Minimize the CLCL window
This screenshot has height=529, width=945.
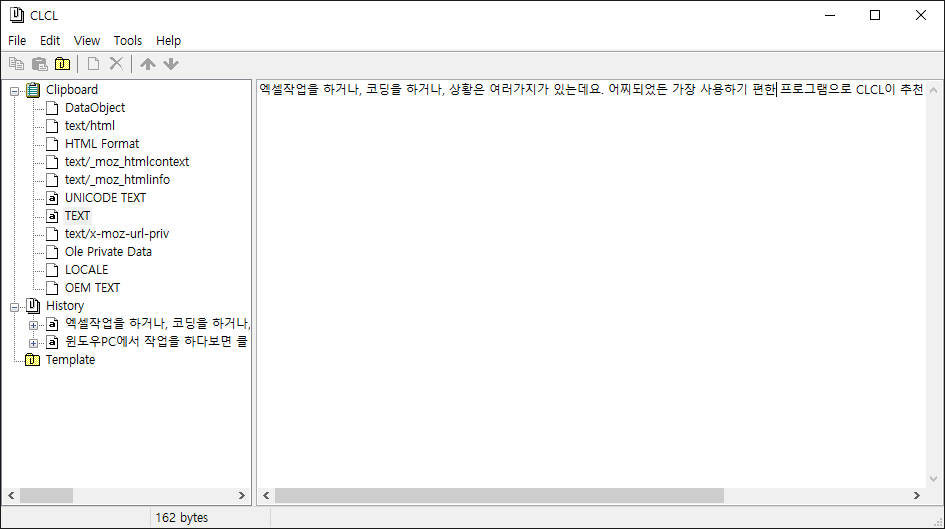click(x=830, y=15)
